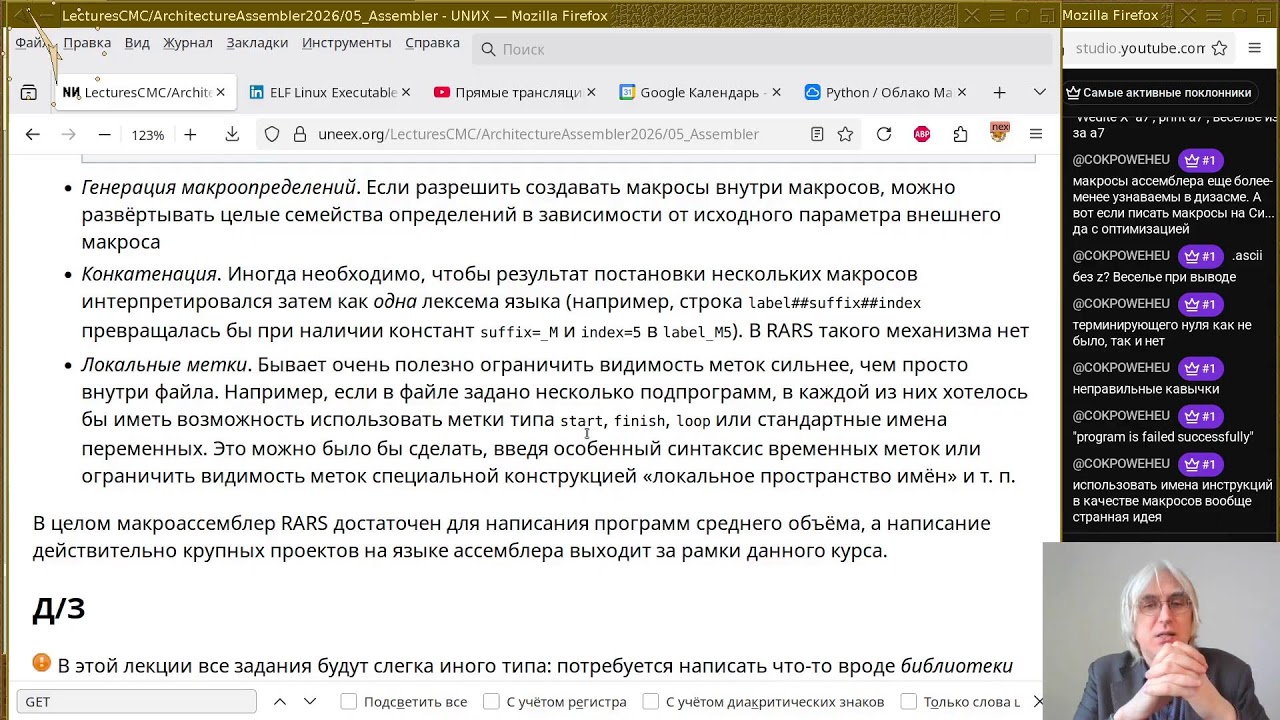Click the webcam video thumbnail

point(1161,631)
